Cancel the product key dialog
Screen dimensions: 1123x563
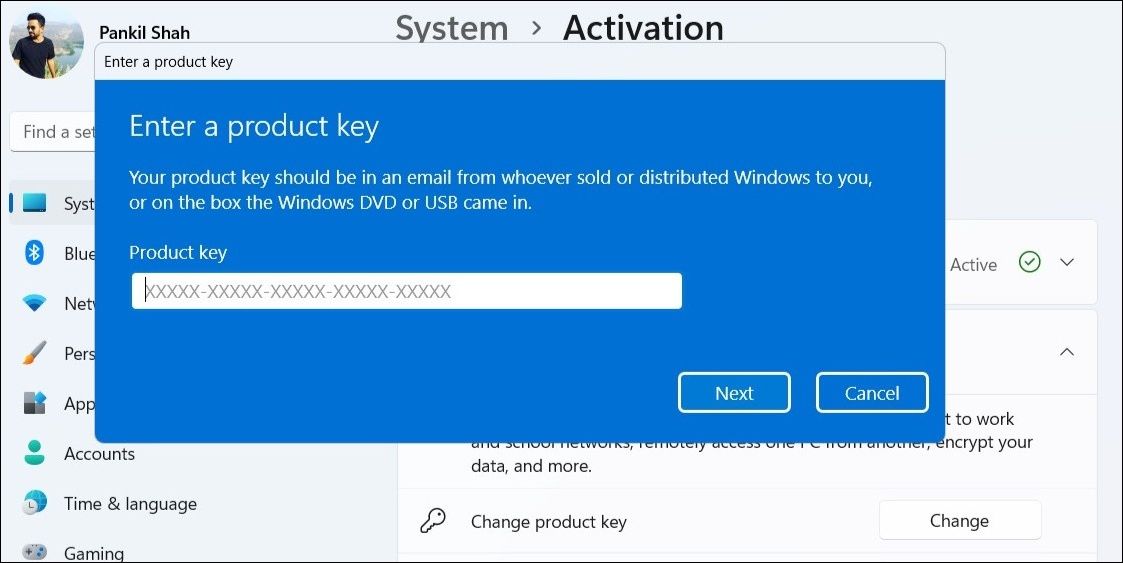coord(871,393)
